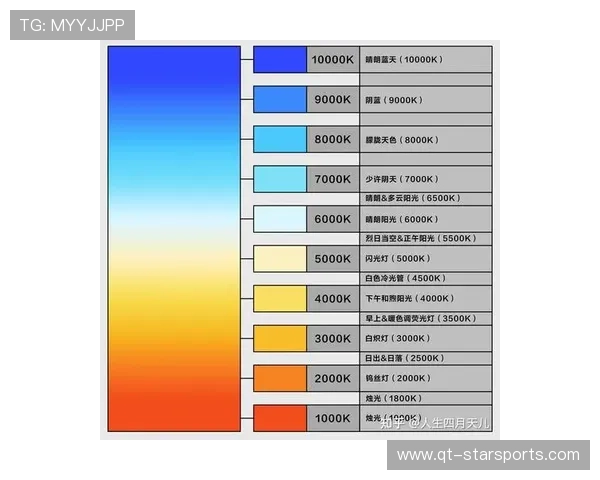Select the sky blue 8000K swatch

(x=280, y=139)
